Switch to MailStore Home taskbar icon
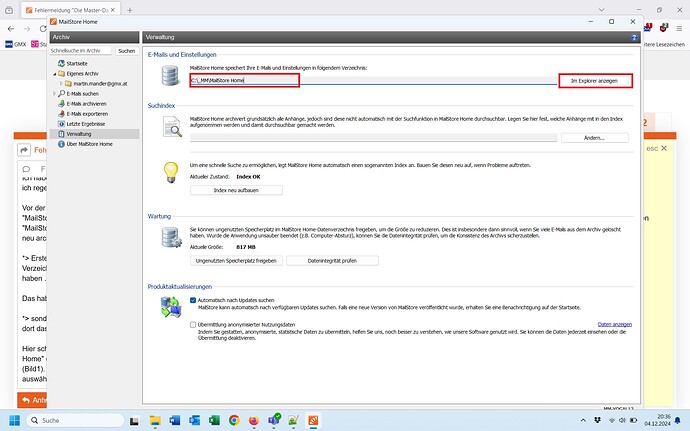The height and width of the screenshot is (431, 690). coord(313,420)
